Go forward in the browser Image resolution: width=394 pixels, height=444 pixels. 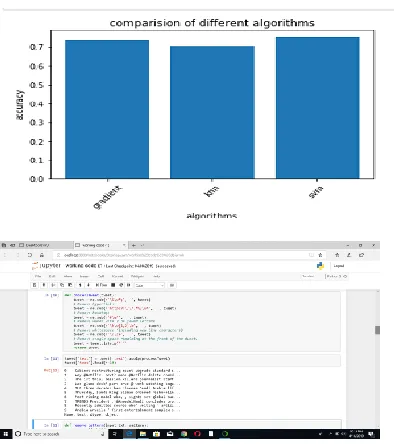18,255
